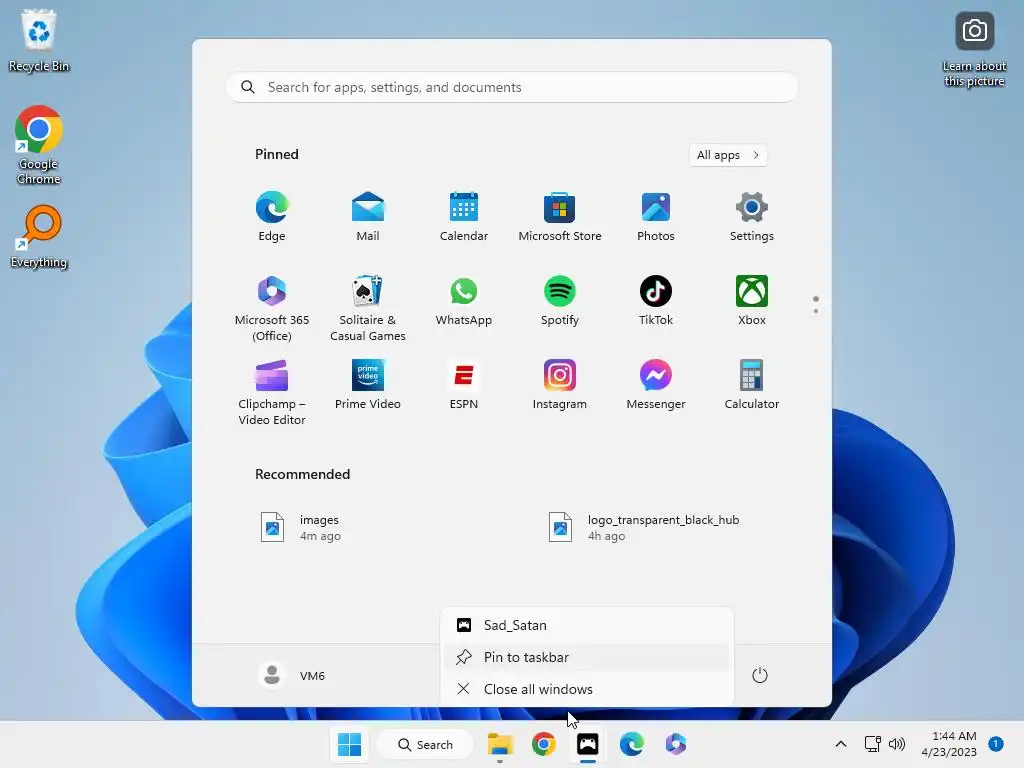
Task: Open Microsoft Store
Action: pos(560,217)
